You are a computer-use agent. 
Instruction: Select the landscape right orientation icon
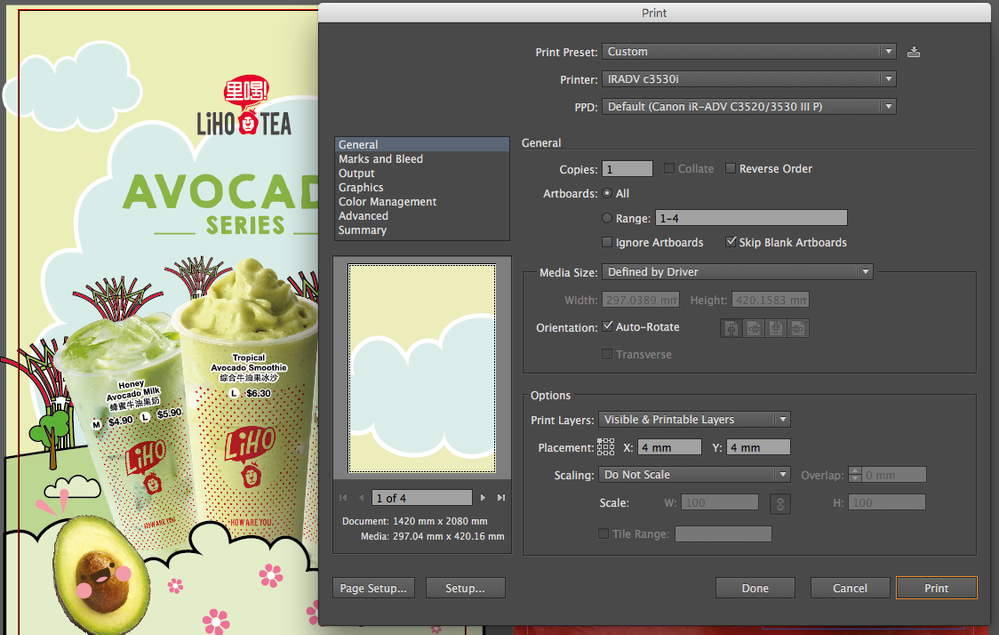(x=798, y=328)
